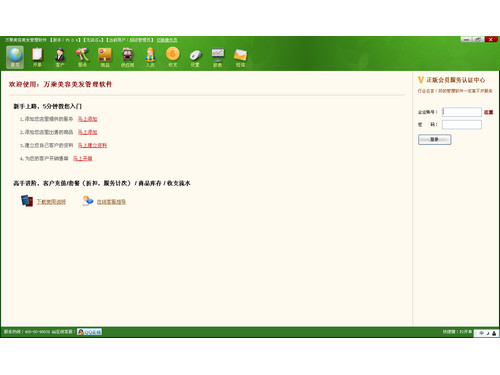This screenshot has width=500, height=375.
Task: Open the 商品 products box icon
Action: pos(105,57)
